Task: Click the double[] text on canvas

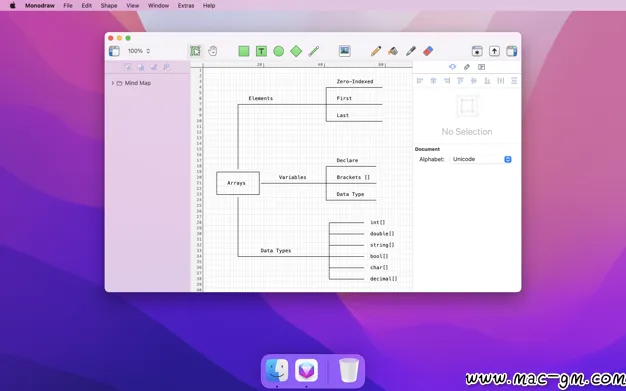Action: 382,234
